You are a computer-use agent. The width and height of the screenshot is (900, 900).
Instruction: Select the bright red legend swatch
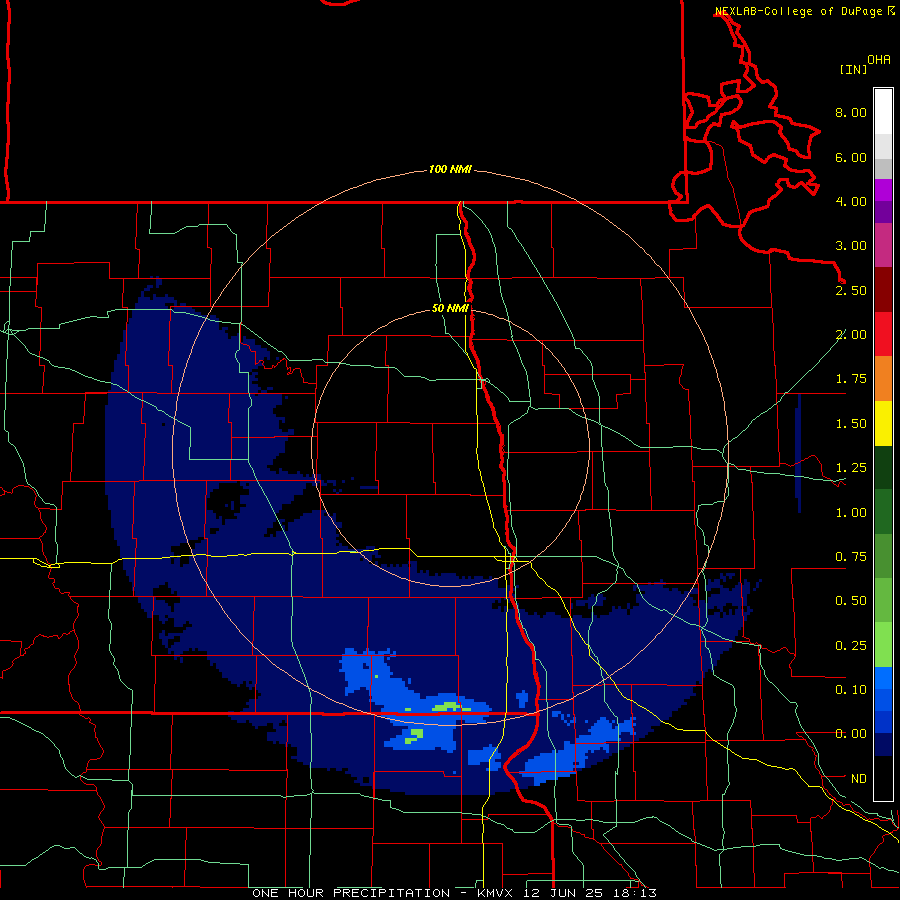(883, 334)
